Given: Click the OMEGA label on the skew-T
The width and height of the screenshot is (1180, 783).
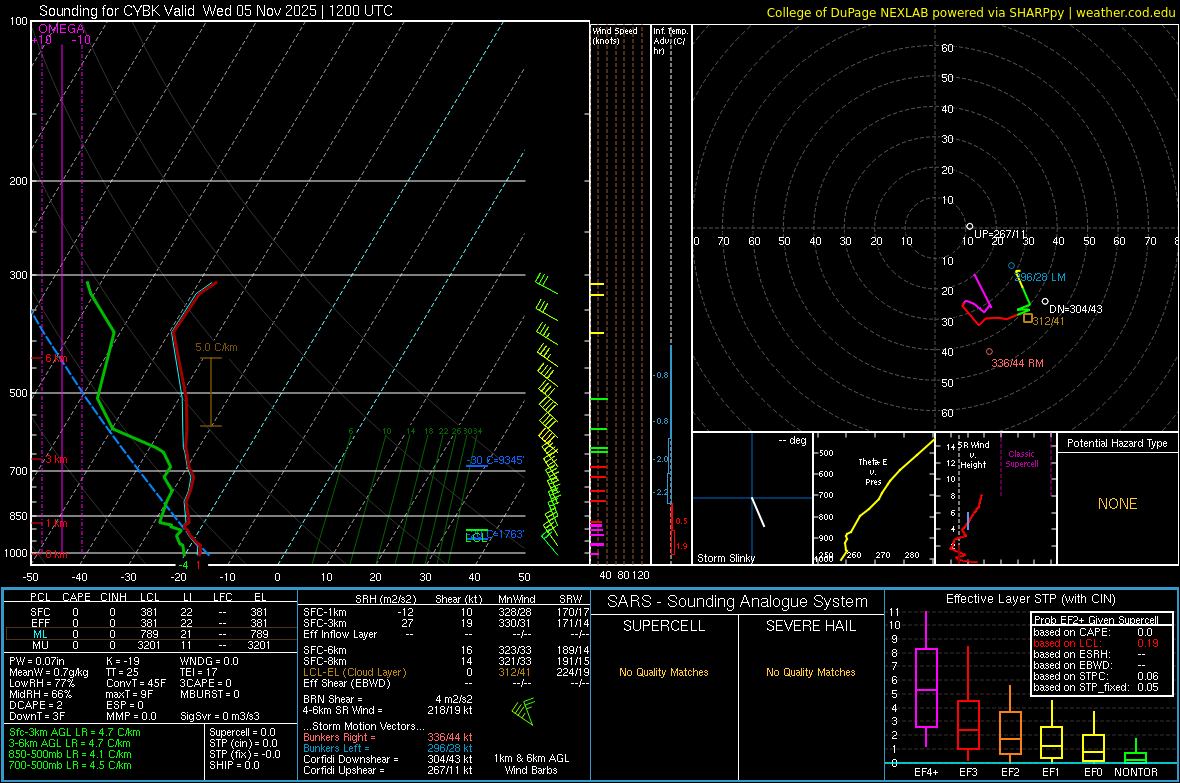Looking at the screenshot, I should coord(62,29).
